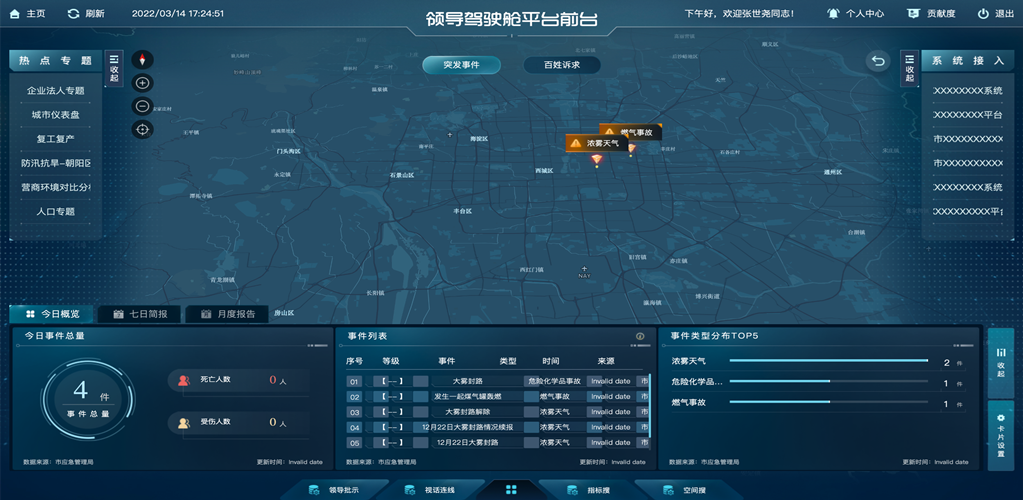Open the 城市仪表盘 topic
This screenshot has height=500, width=1023.
click(56, 115)
